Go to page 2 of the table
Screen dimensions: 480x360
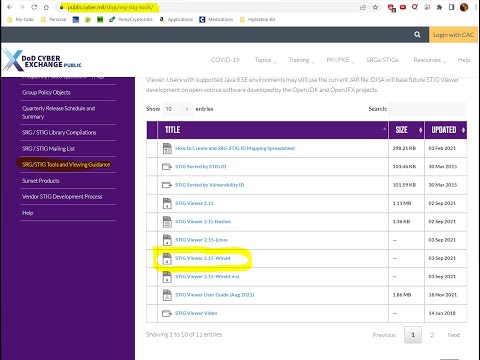pos(432,335)
